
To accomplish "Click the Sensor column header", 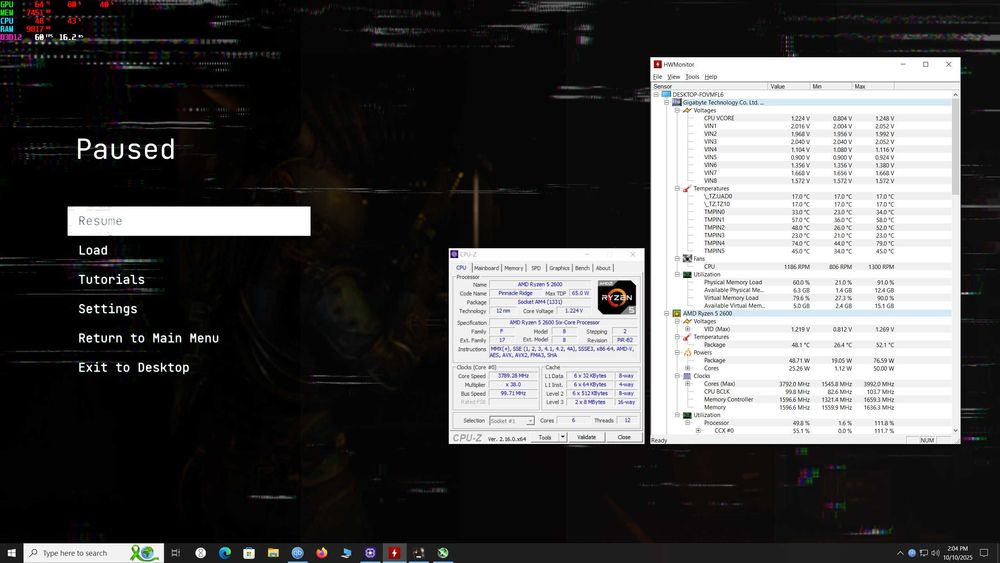I will click(x=709, y=86).
